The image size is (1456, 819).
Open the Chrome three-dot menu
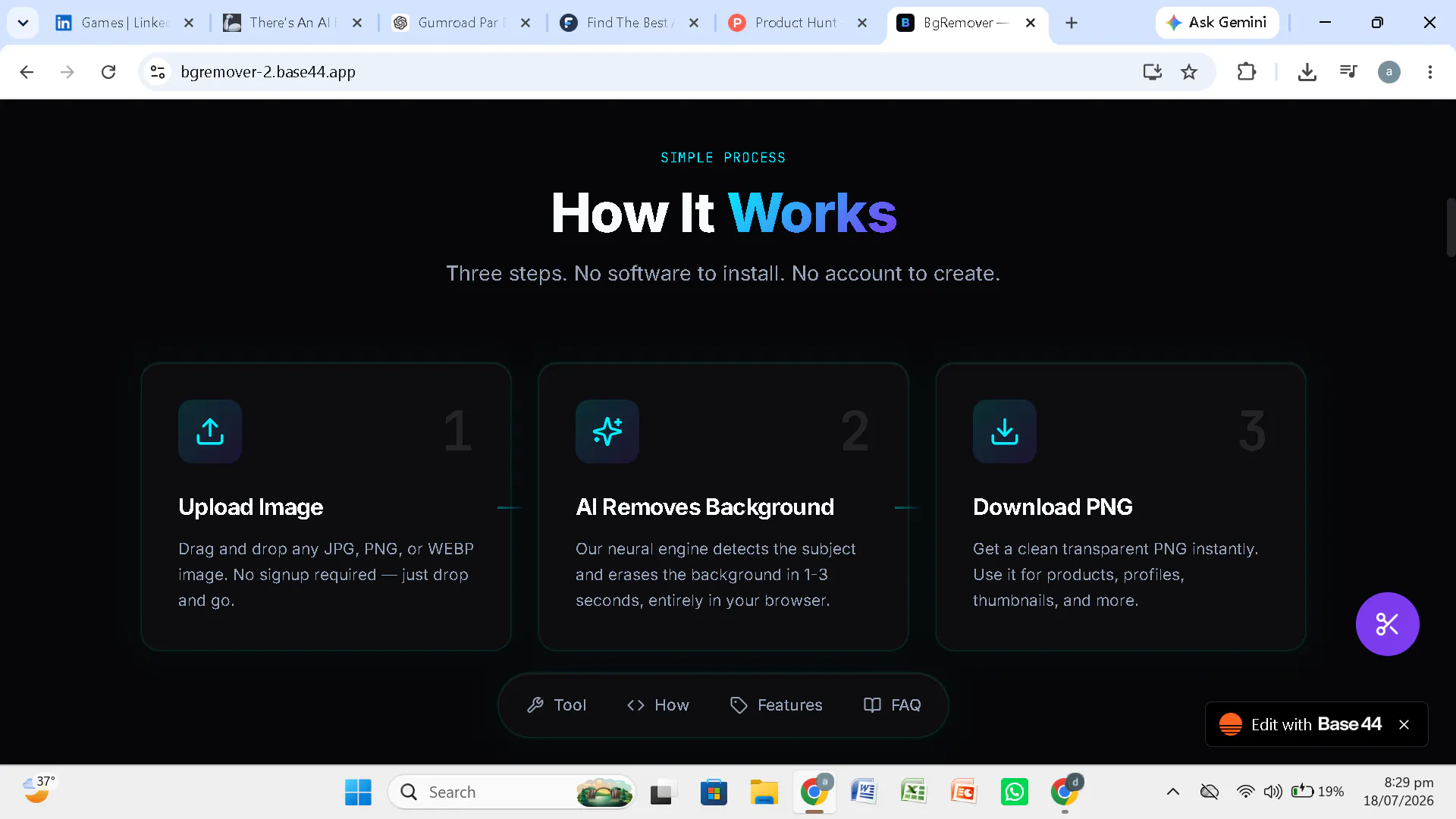click(x=1430, y=72)
